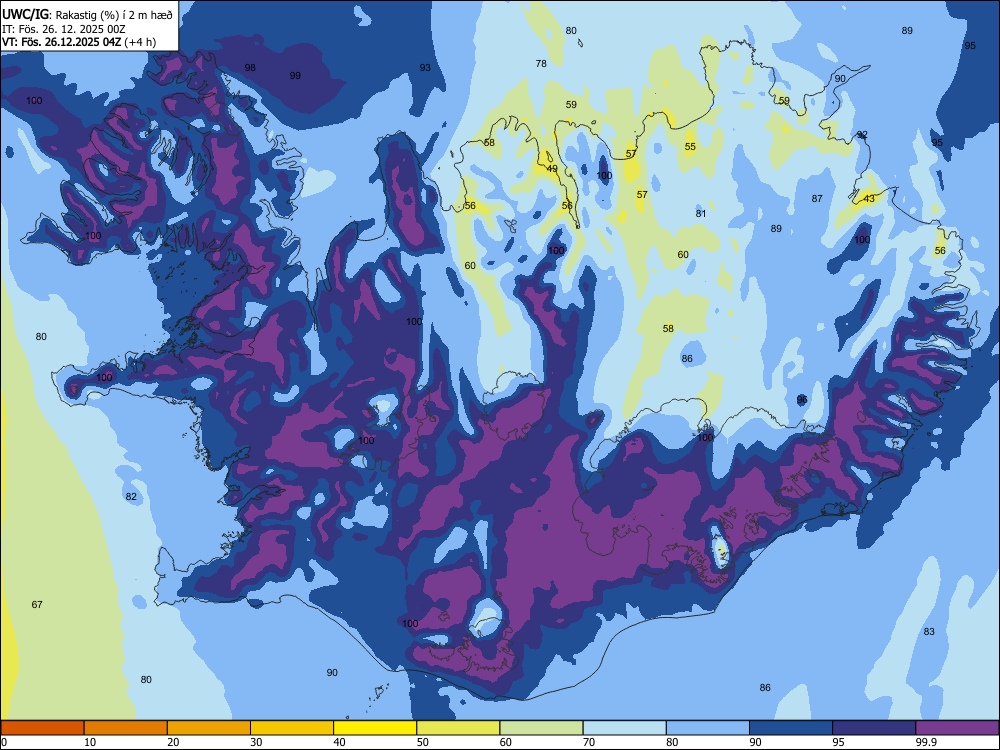Click the humidity value "55" on the map
1000x750 pixels.
pos(690,147)
